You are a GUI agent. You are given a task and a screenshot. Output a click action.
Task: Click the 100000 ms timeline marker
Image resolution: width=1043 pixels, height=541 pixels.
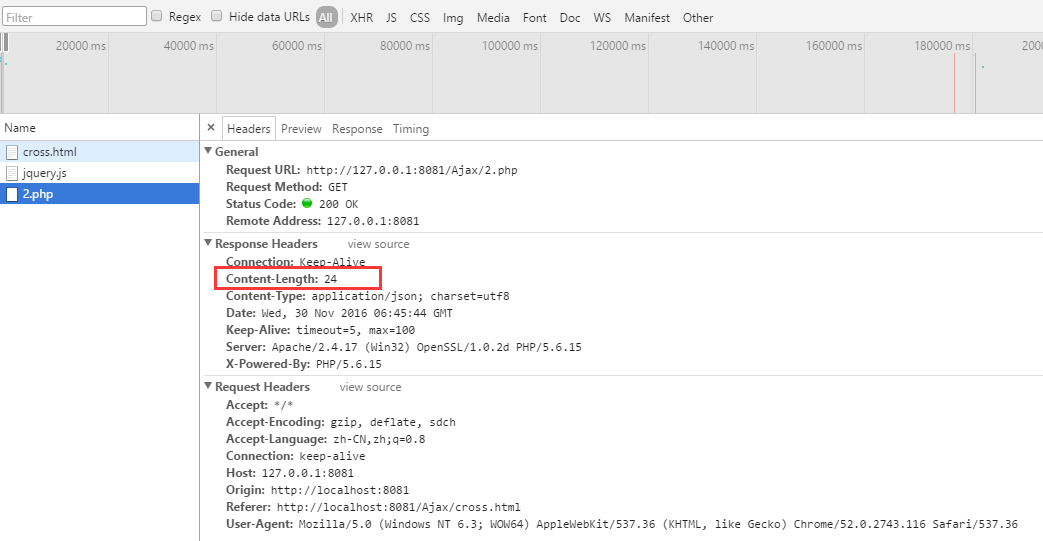510,46
